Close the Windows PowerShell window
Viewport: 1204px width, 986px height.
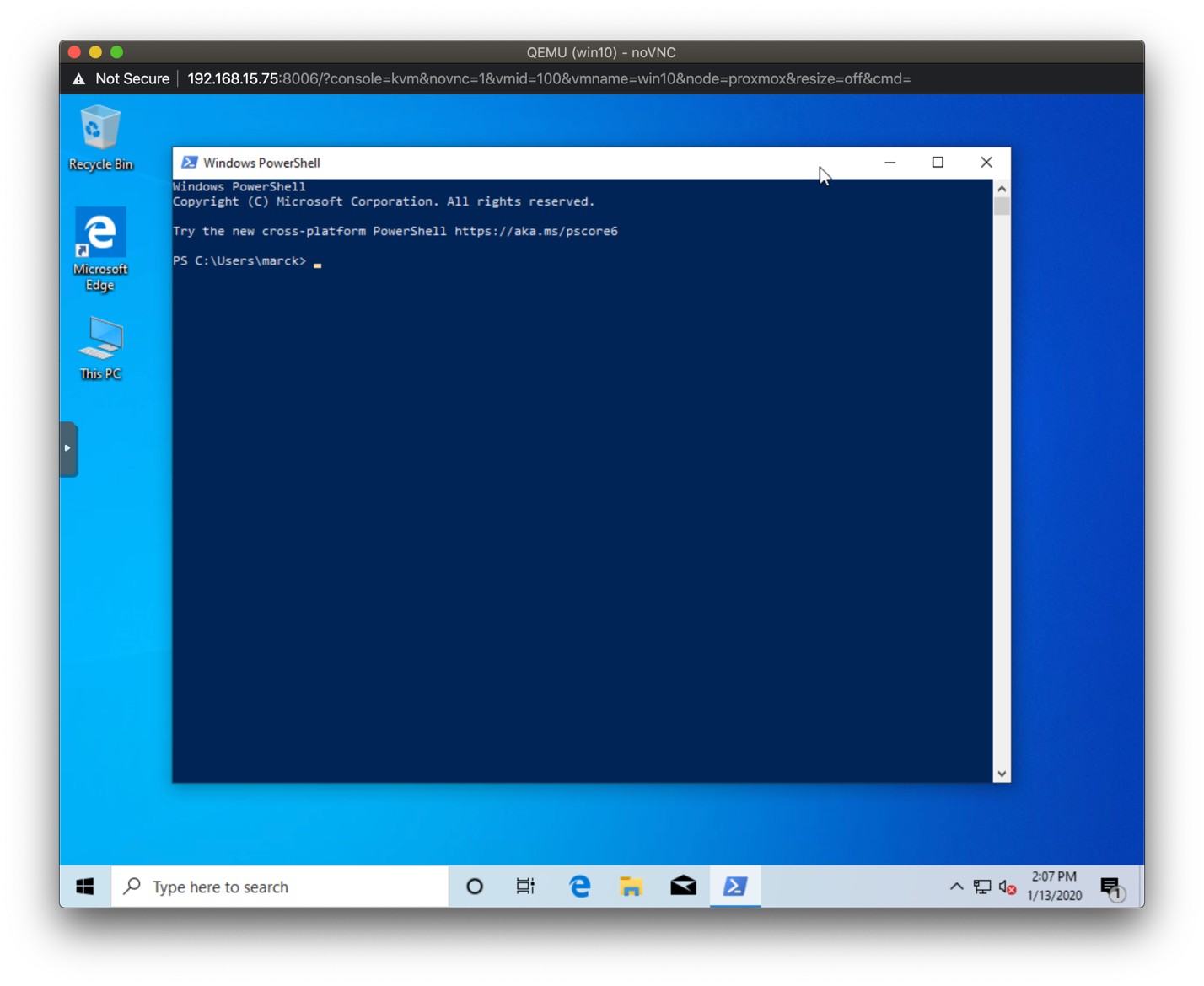pos(986,163)
